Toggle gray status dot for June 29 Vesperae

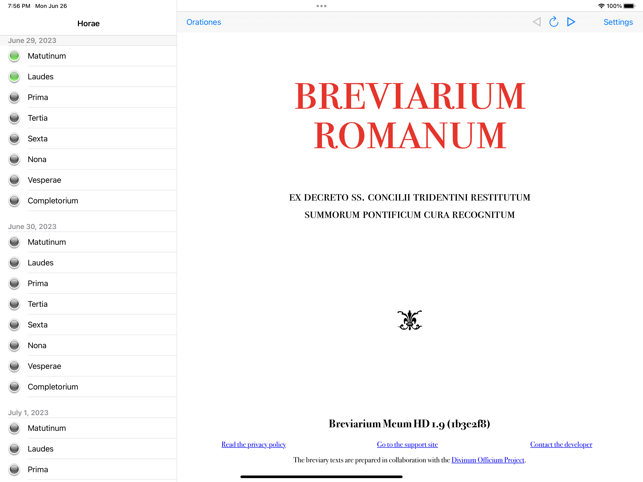pos(14,180)
